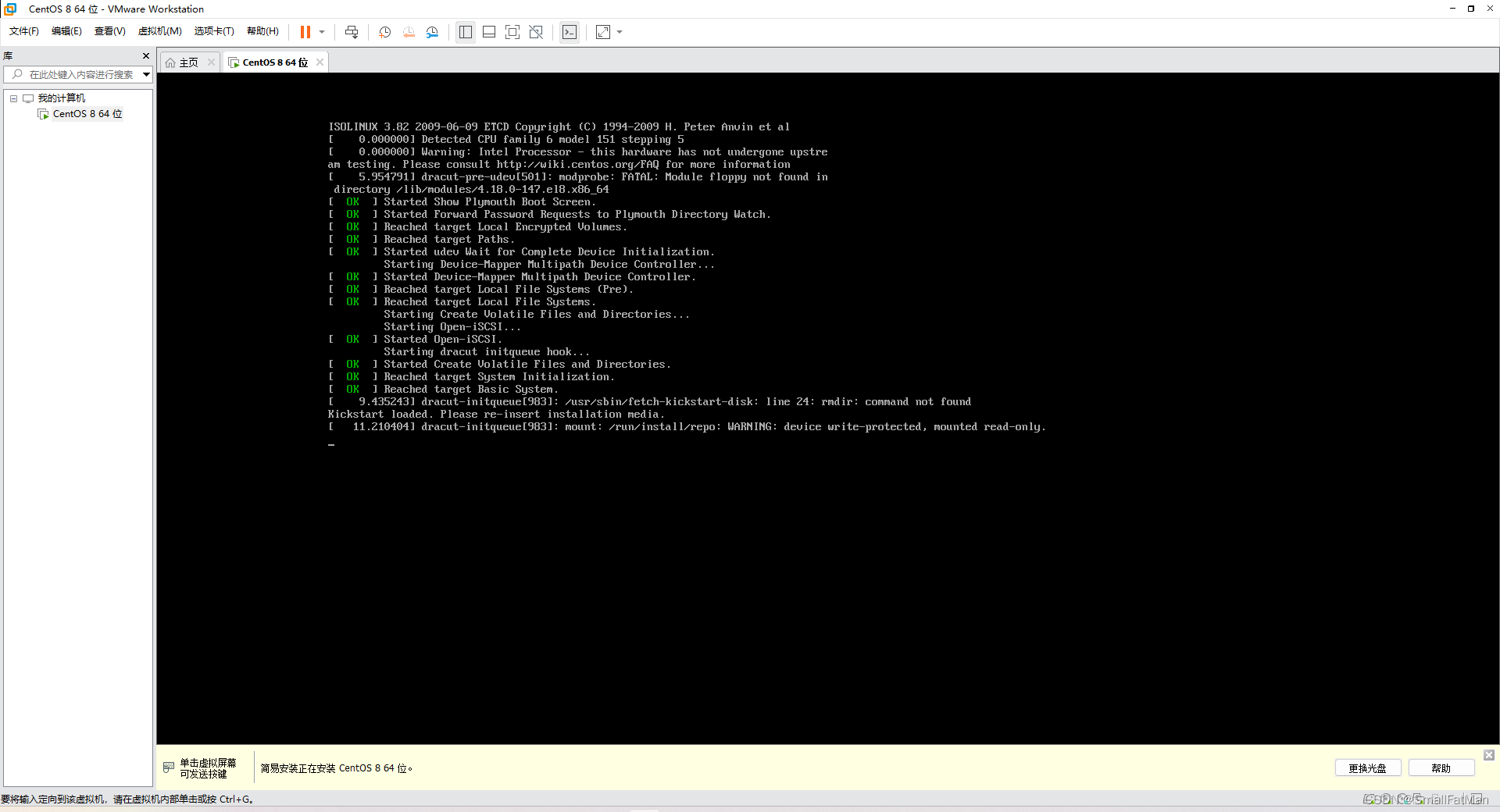Click inside the VM console screen
This screenshot has height=812, width=1500.
pyautogui.click(x=827, y=408)
